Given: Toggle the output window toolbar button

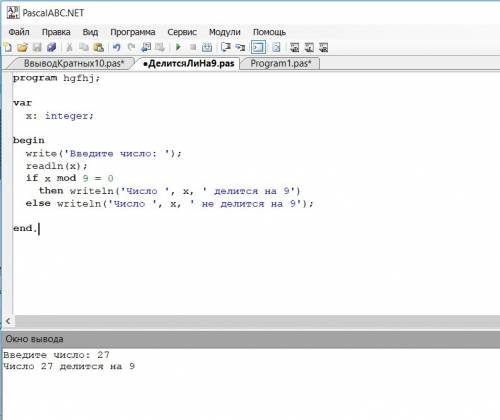Looking at the screenshot, I should tap(258, 48).
